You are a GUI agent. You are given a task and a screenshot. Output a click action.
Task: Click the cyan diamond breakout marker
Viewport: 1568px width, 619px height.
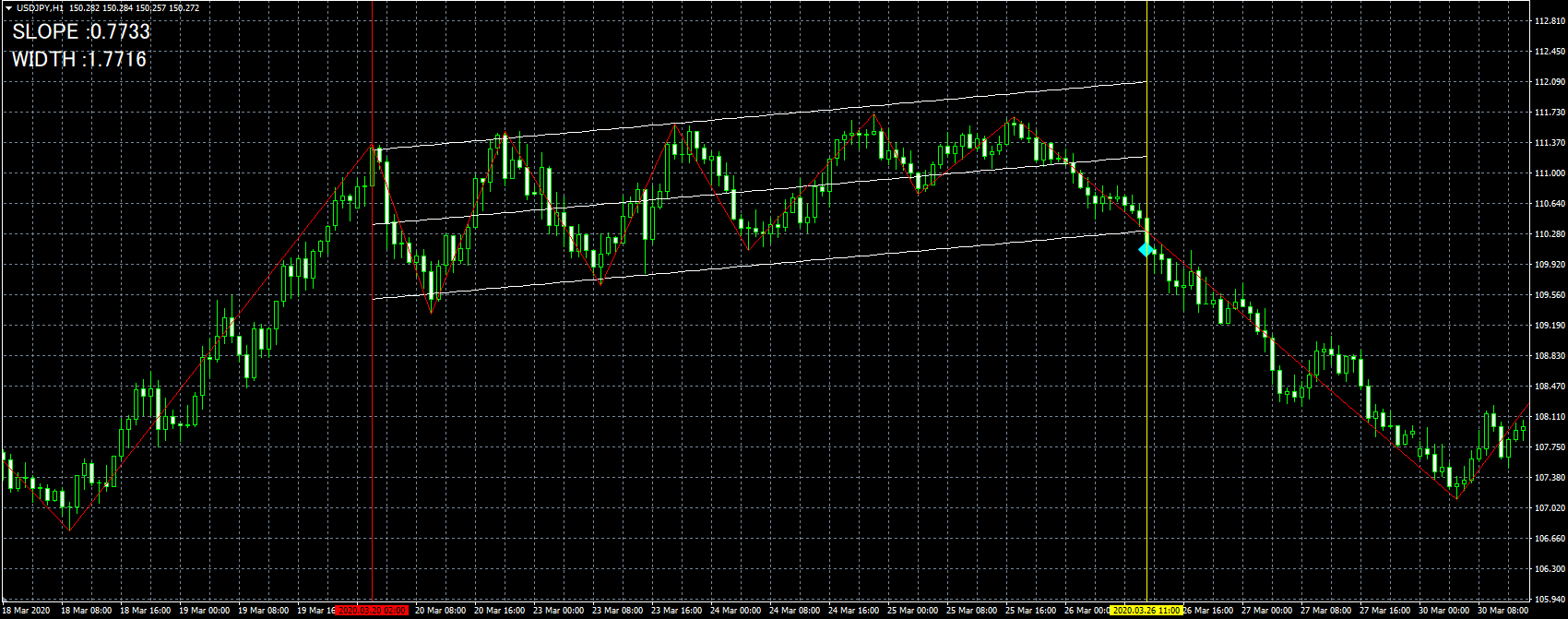coord(1146,249)
